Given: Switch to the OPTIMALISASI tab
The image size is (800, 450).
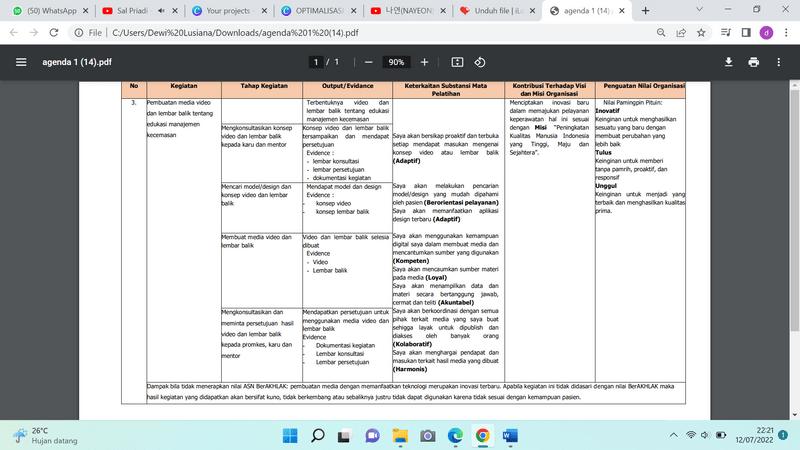Looking at the screenshot, I should 318,11.
